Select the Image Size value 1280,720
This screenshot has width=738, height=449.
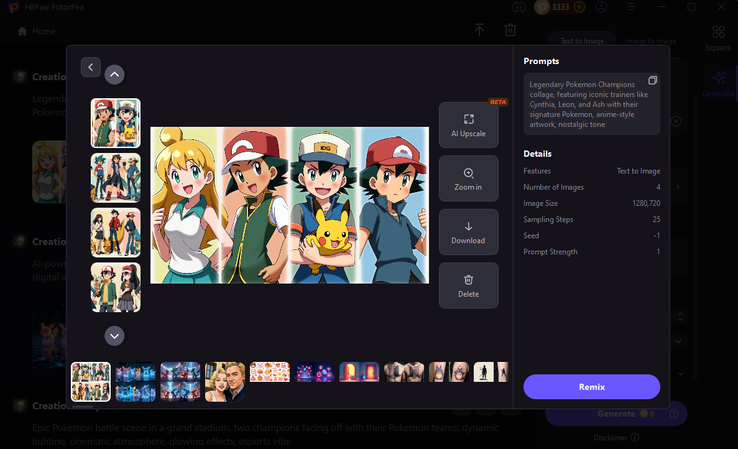tap(646, 203)
